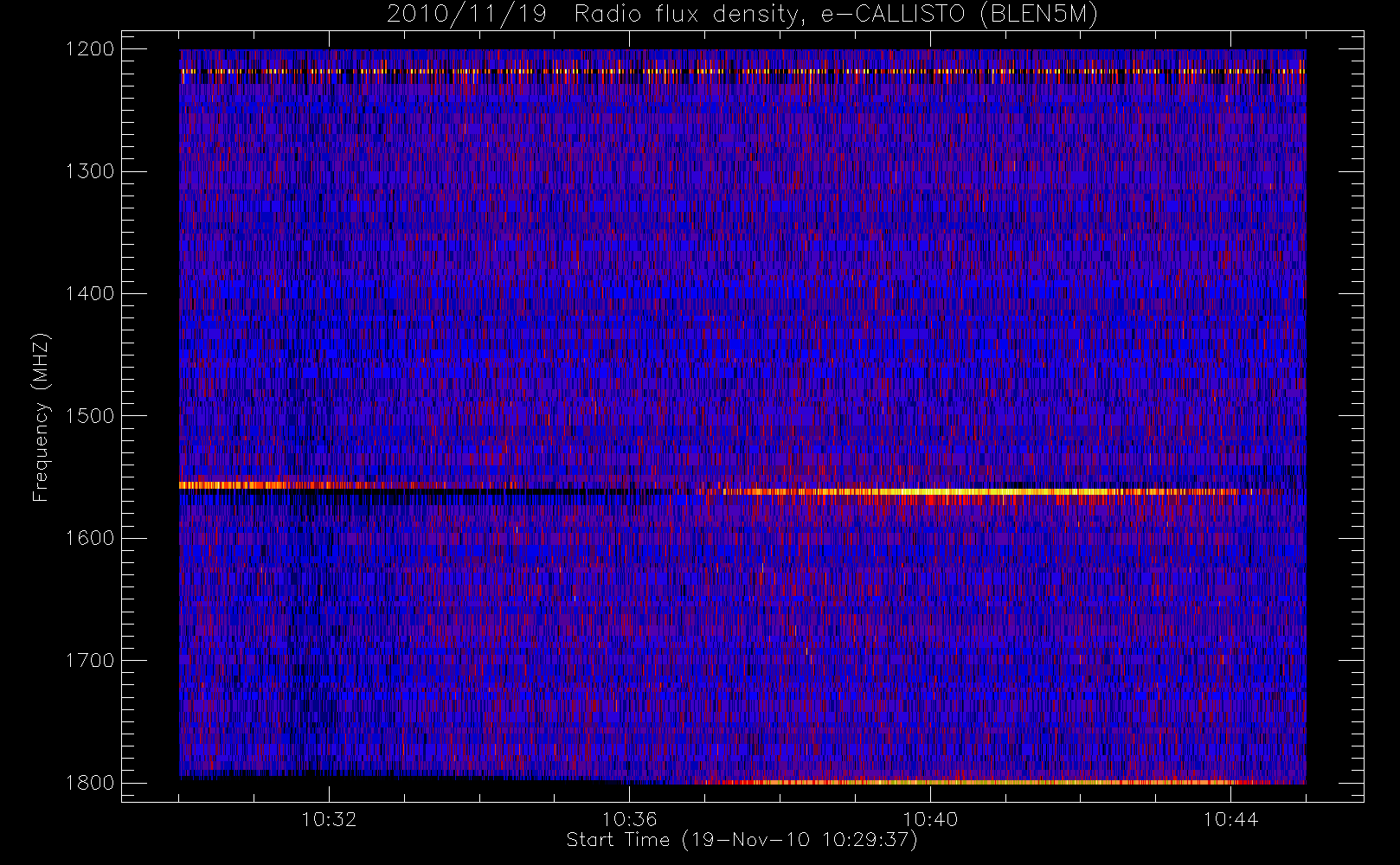Select the 1300 frequency axis label
This screenshot has width=1400, height=865.
coord(91,171)
